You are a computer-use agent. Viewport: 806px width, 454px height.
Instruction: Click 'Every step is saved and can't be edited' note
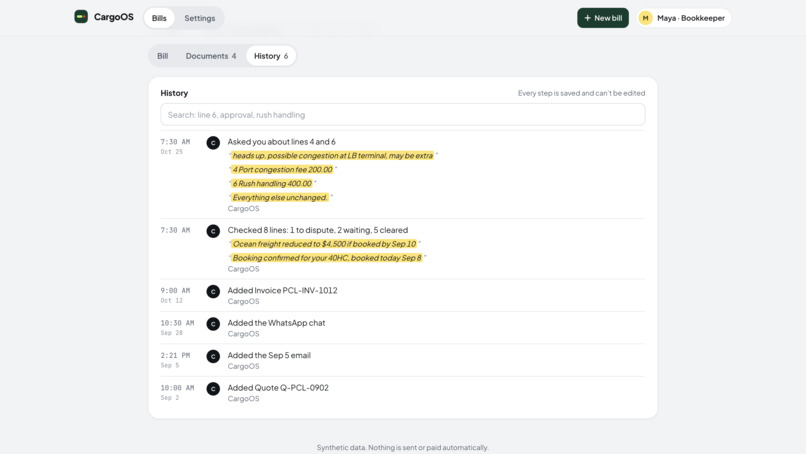click(x=581, y=93)
